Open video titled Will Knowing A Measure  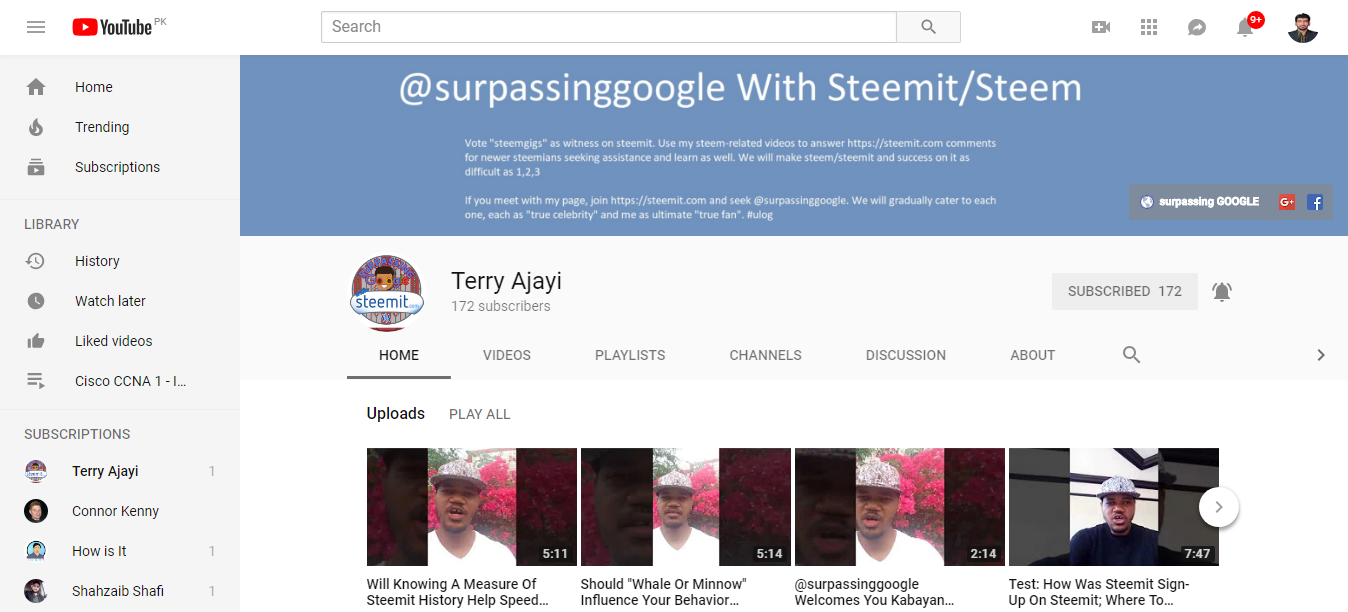pos(458,592)
